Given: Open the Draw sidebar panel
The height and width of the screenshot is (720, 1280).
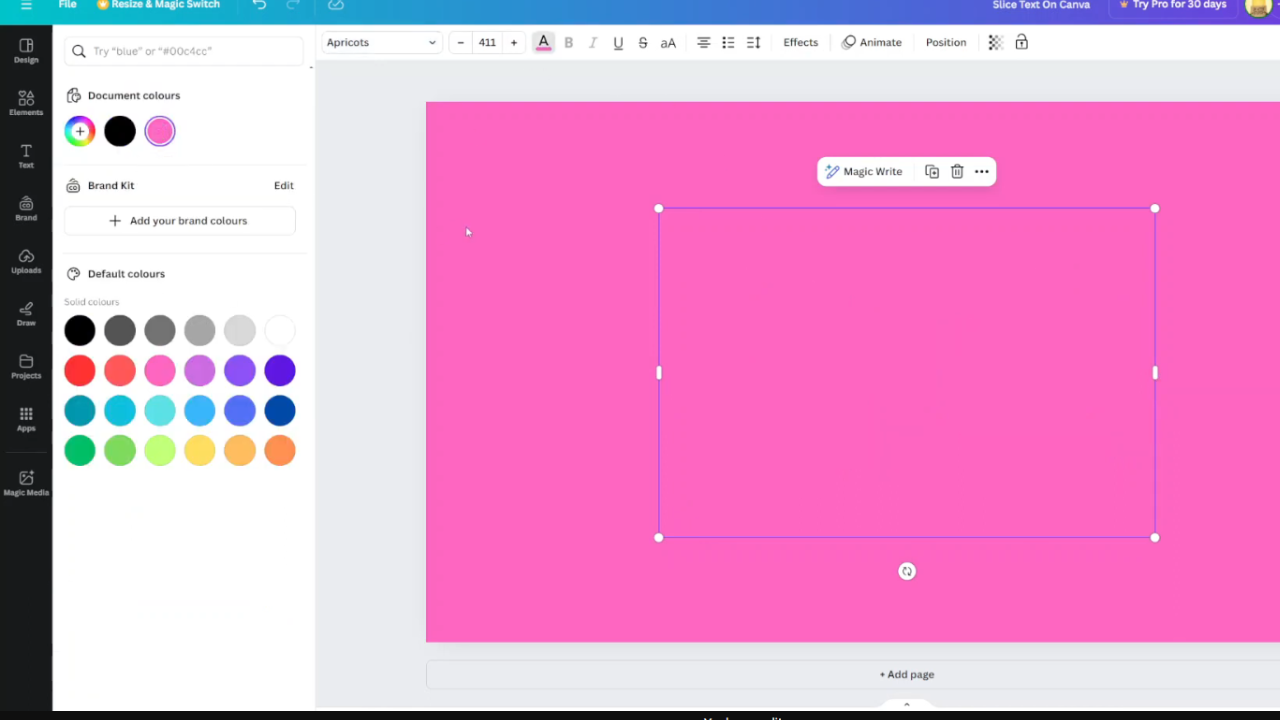Looking at the screenshot, I should point(26,314).
